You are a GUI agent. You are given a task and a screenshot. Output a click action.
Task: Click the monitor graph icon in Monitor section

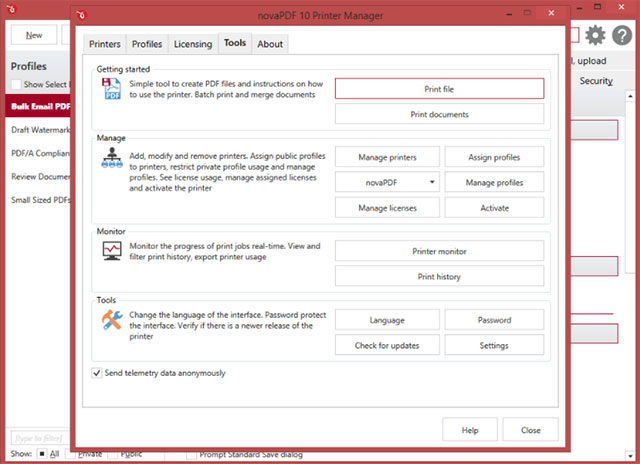tap(112, 251)
